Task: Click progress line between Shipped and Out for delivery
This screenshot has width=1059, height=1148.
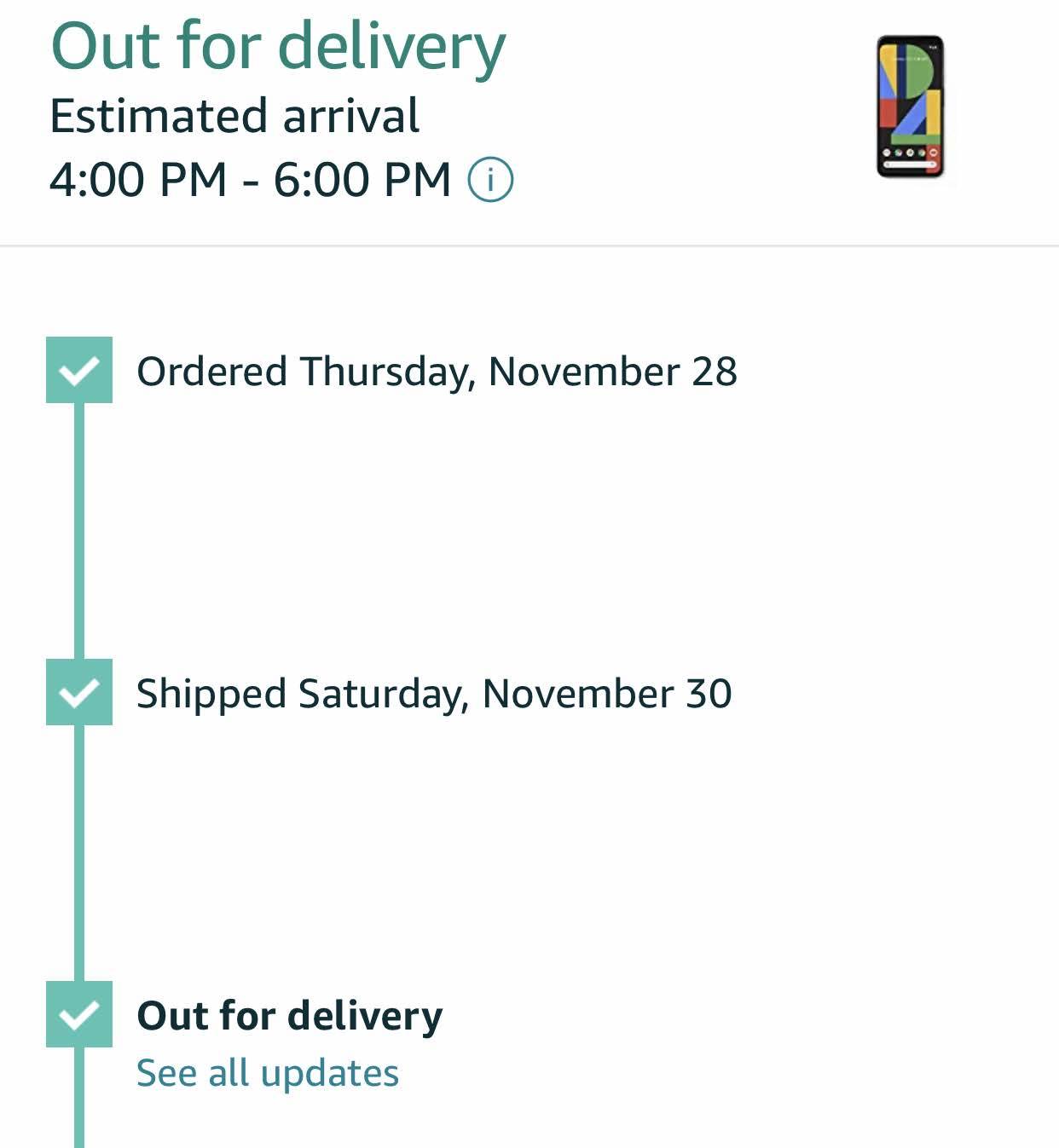Action: (x=79, y=852)
